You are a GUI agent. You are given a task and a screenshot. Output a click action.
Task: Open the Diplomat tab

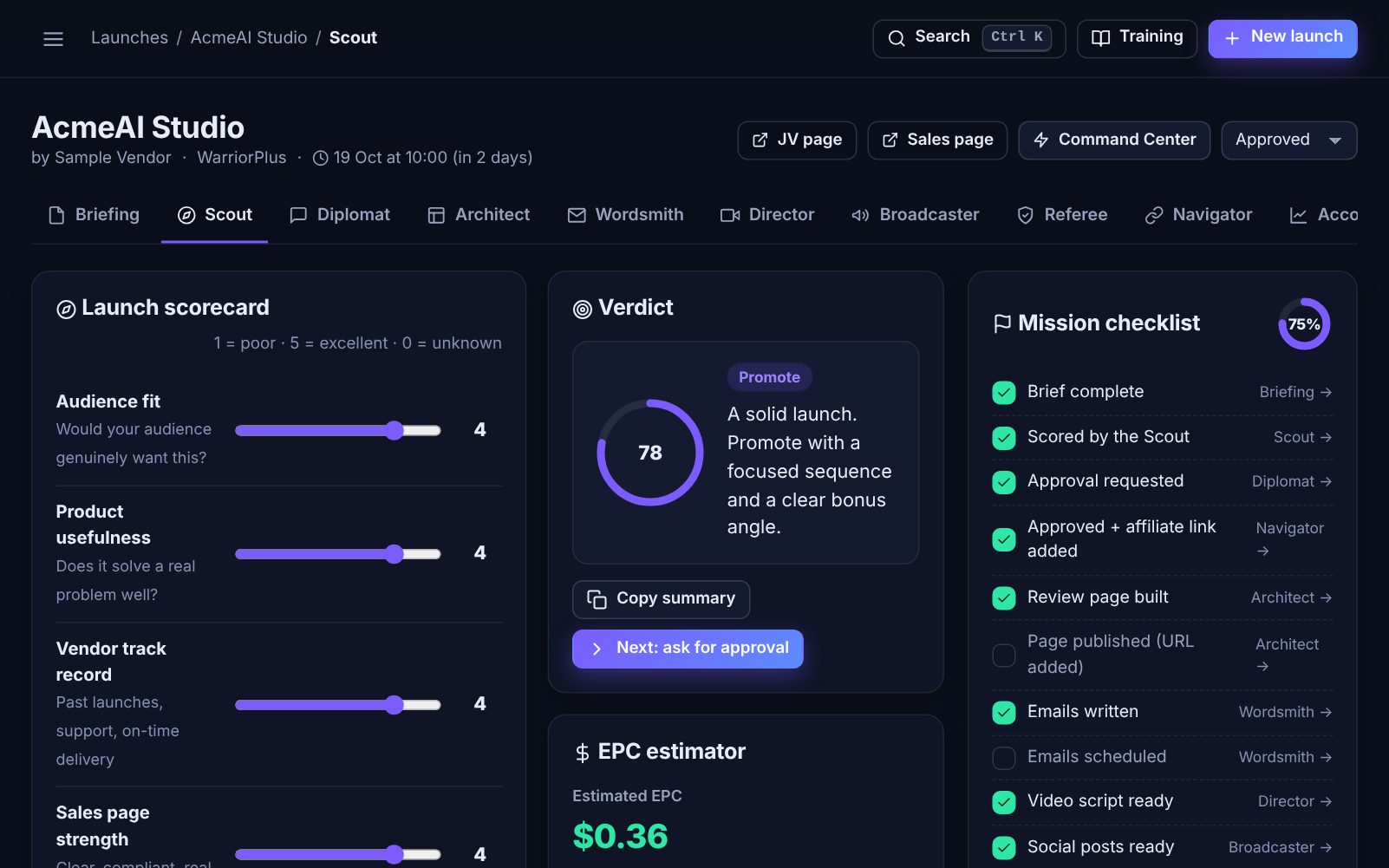(340, 215)
